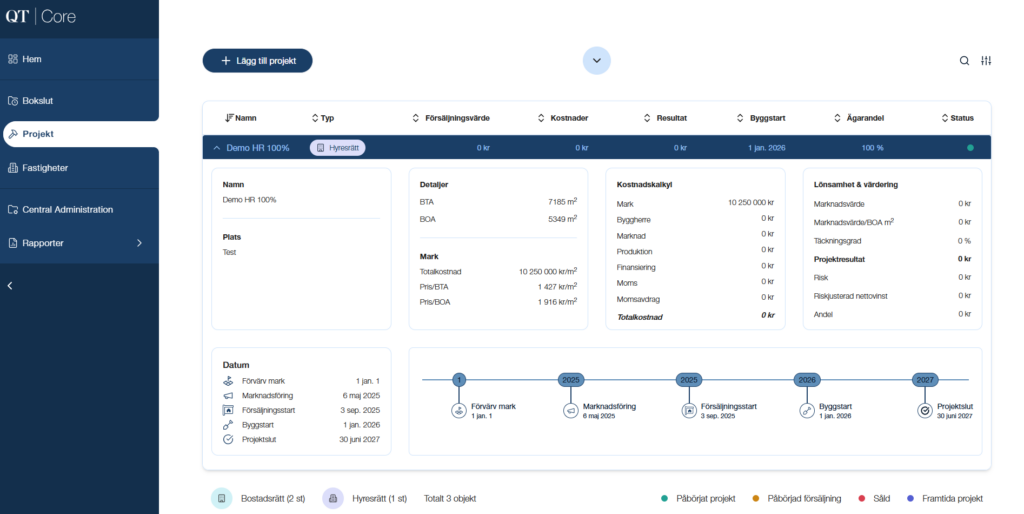The width and height of the screenshot is (1024, 514).
Task: Click the round chevron-down dropdown button
Action: [x=597, y=61]
